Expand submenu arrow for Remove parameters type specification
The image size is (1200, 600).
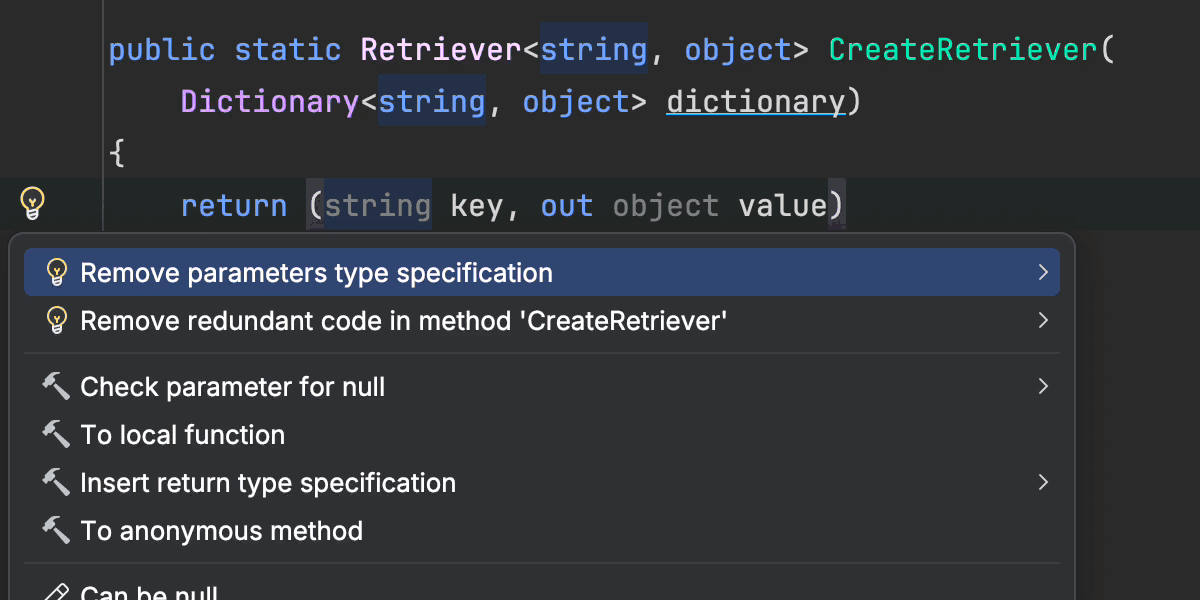click(1043, 272)
